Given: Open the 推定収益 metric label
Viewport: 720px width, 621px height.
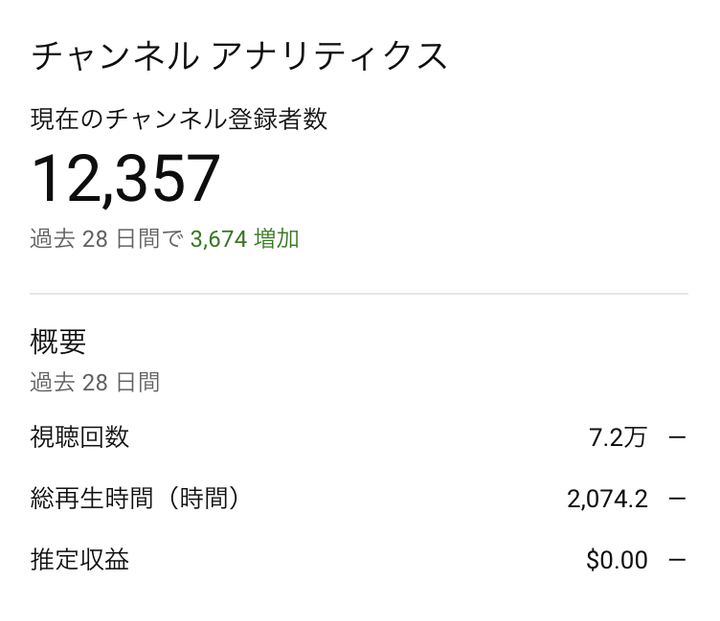Looking at the screenshot, I should (x=80, y=560).
